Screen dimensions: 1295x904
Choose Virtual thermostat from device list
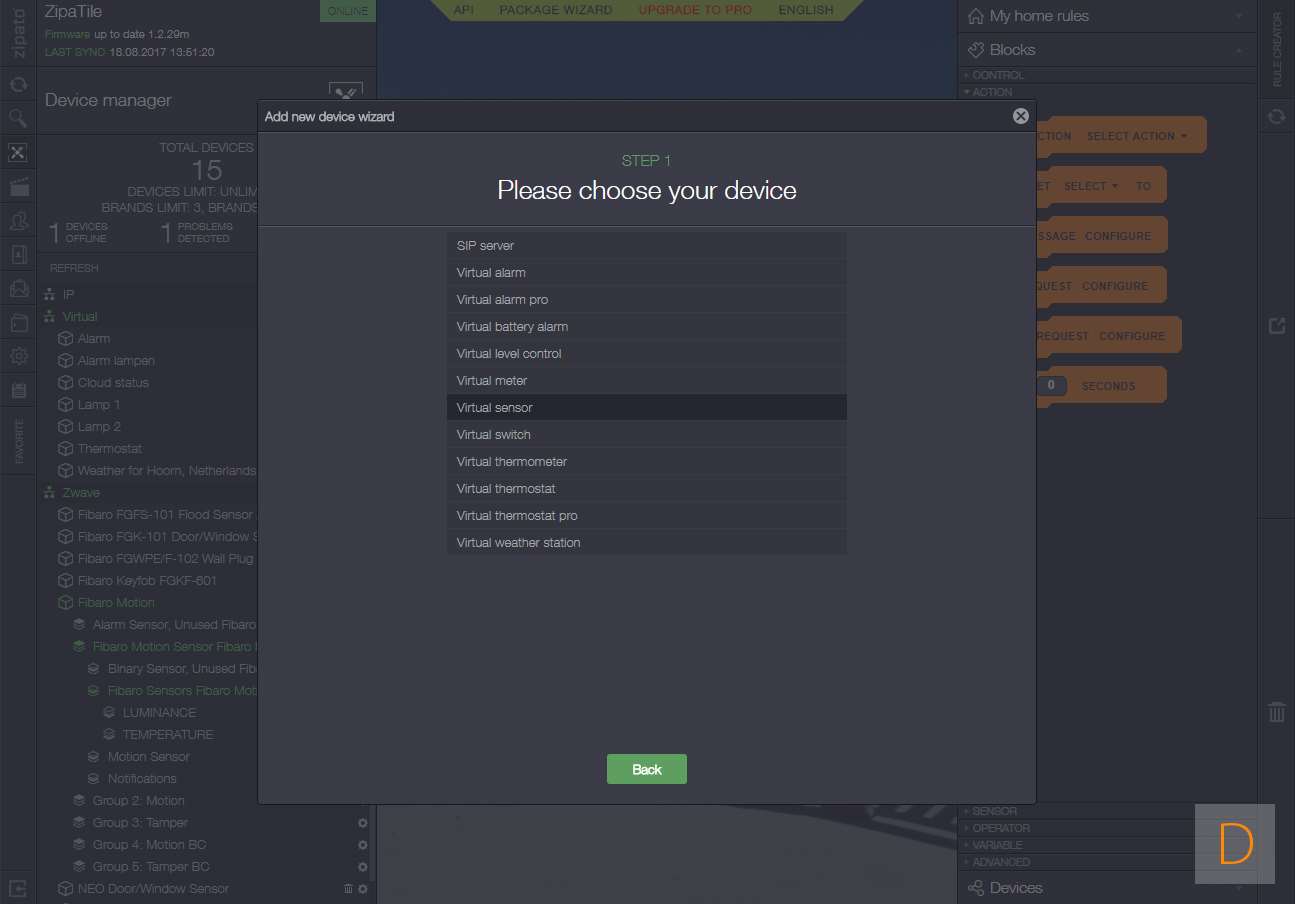647,489
